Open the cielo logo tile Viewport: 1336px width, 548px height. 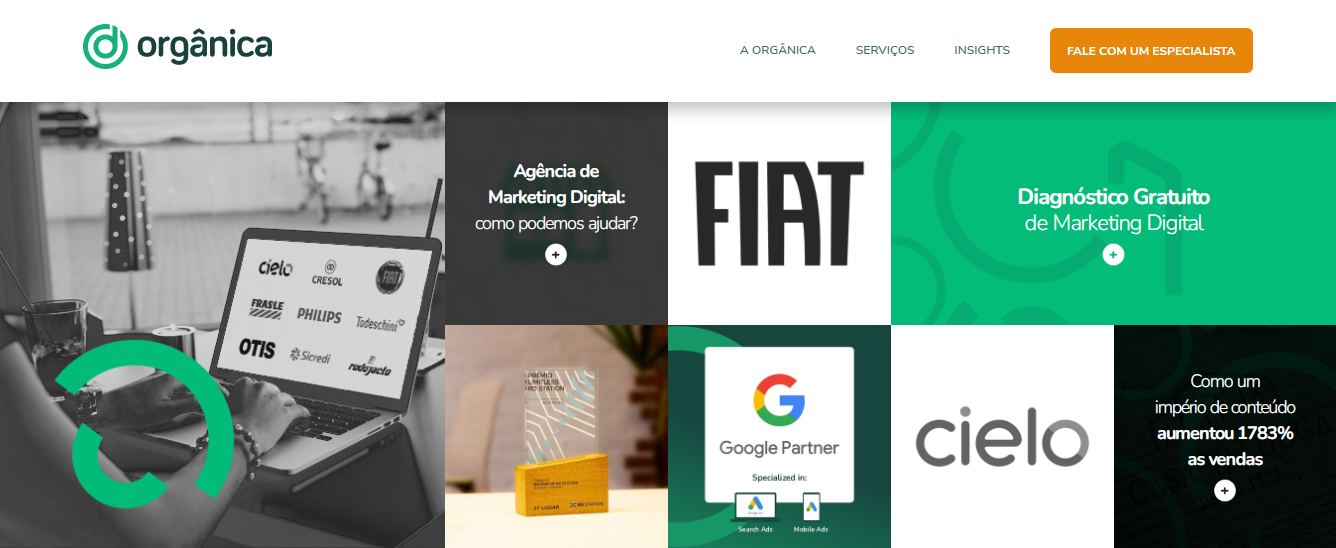1002,436
